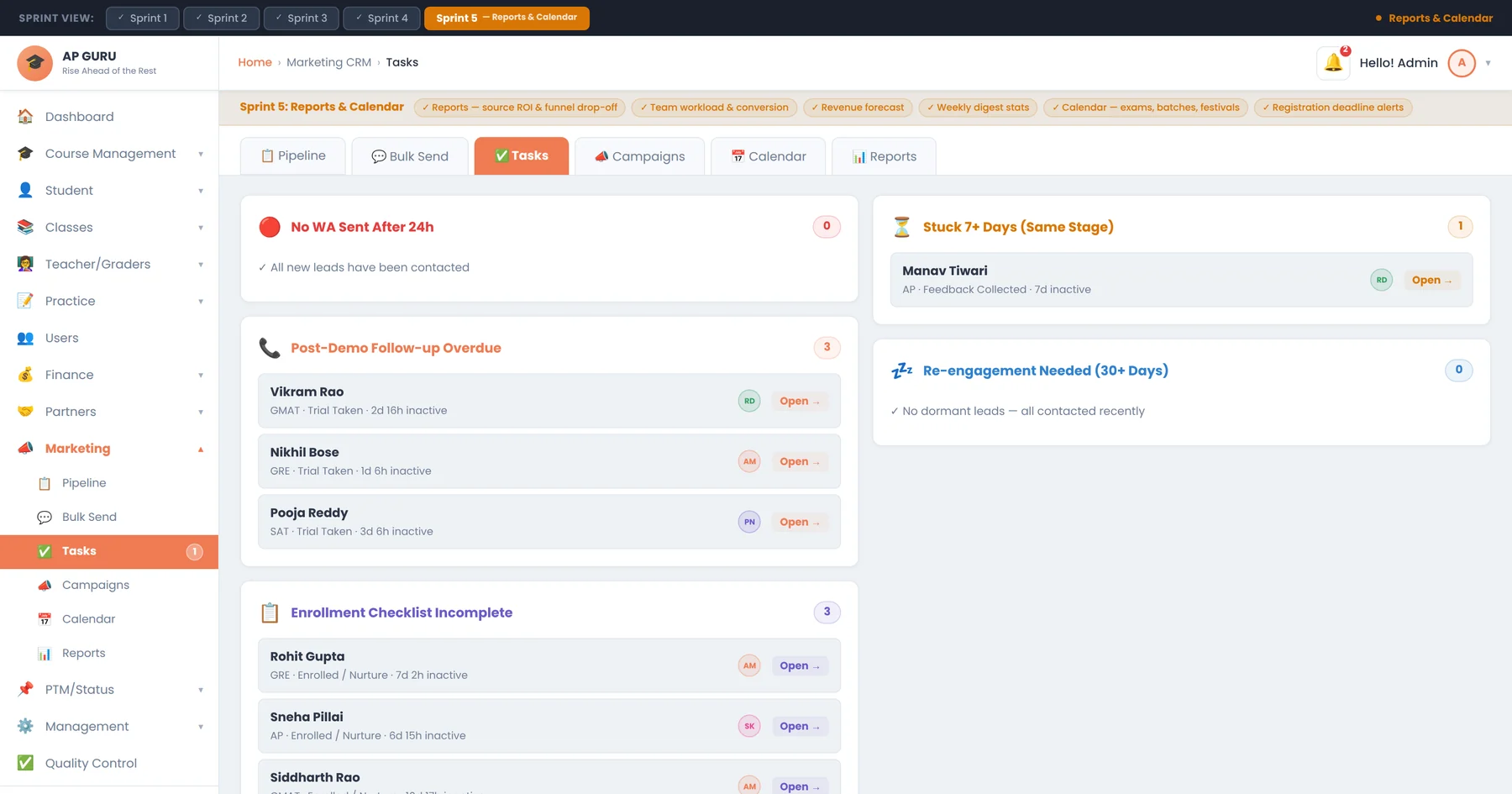The image size is (1512, 794).
Task: Click the Marketing megaphone icon
Action: click(x=26, y=449)
